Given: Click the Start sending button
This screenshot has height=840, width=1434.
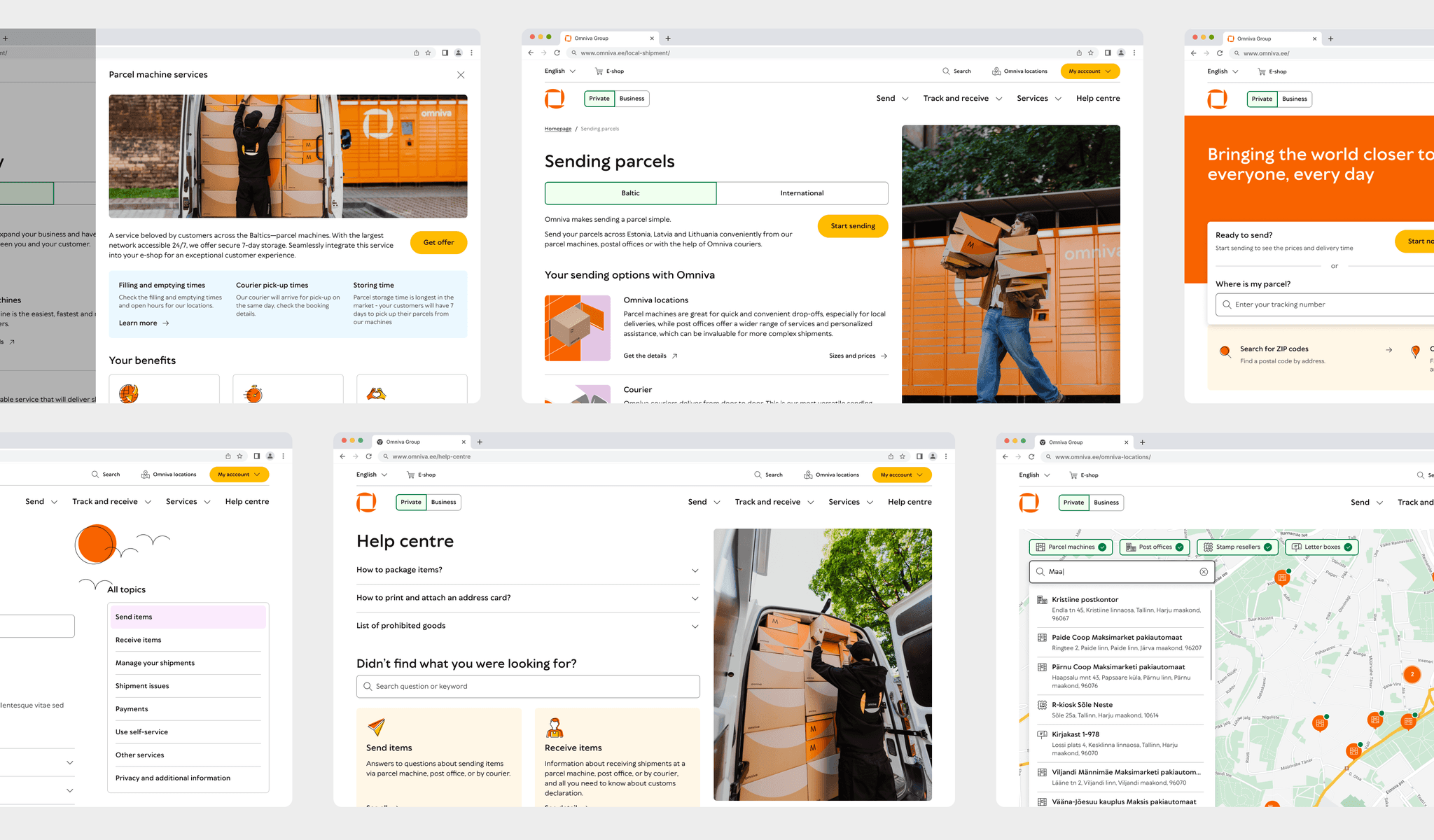Looking at the screenshot, I should click(852, 226).
